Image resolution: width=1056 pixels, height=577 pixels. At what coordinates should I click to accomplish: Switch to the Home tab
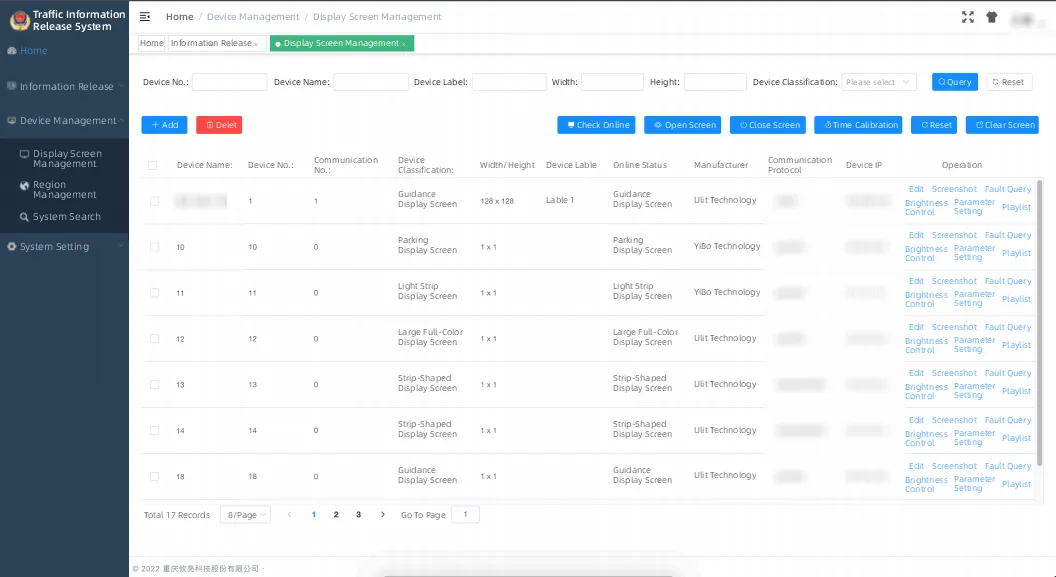coord(152,43)
